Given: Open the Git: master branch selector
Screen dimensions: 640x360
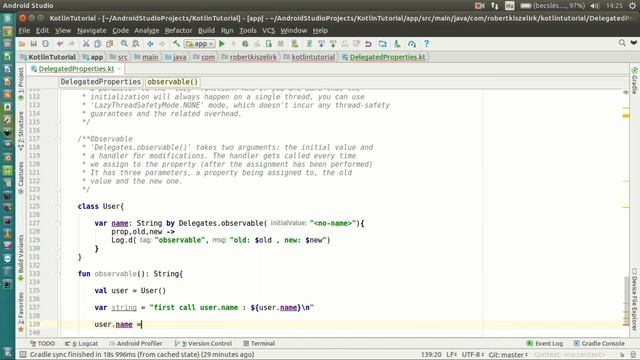Looking at the screenshot, I should pyautogui.click(x=509, y=355).
